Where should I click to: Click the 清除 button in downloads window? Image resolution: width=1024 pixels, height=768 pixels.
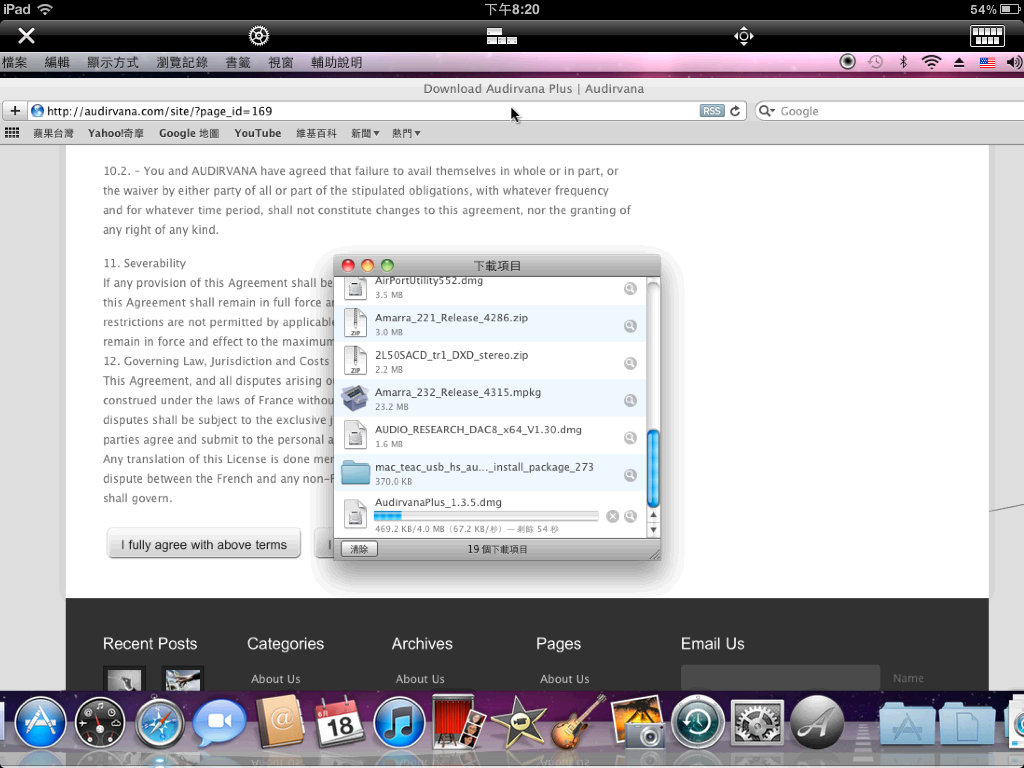[x=359, y=549]
